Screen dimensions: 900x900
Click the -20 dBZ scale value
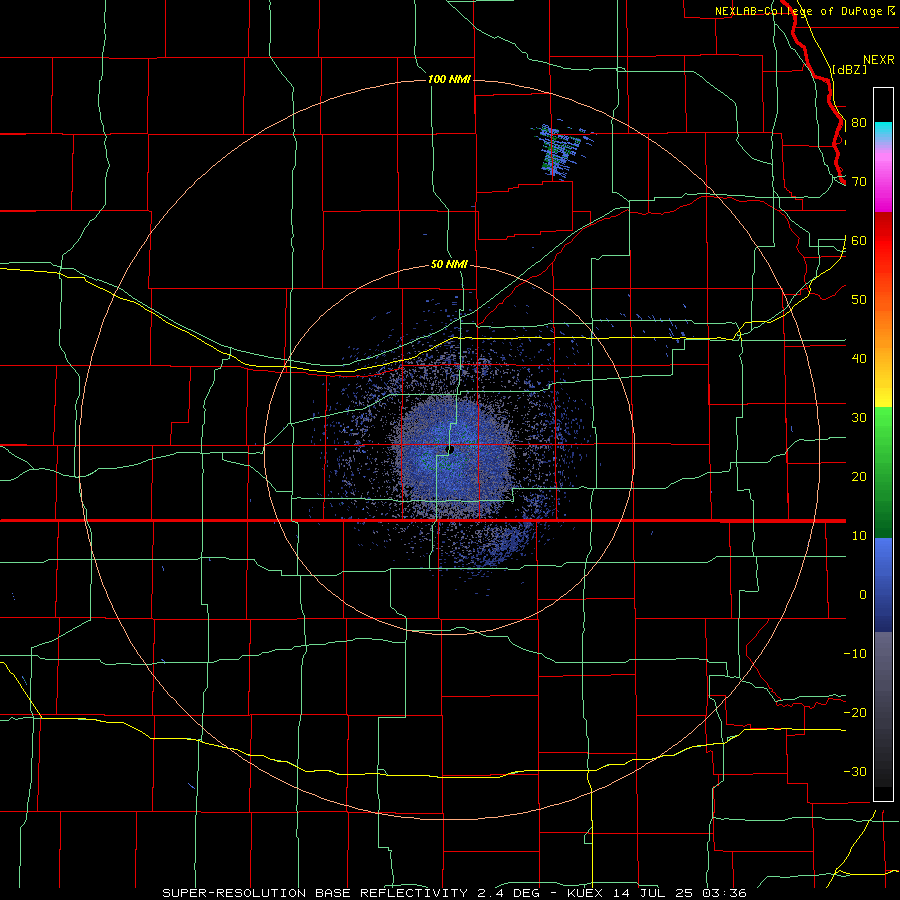(x=855, y=712)
